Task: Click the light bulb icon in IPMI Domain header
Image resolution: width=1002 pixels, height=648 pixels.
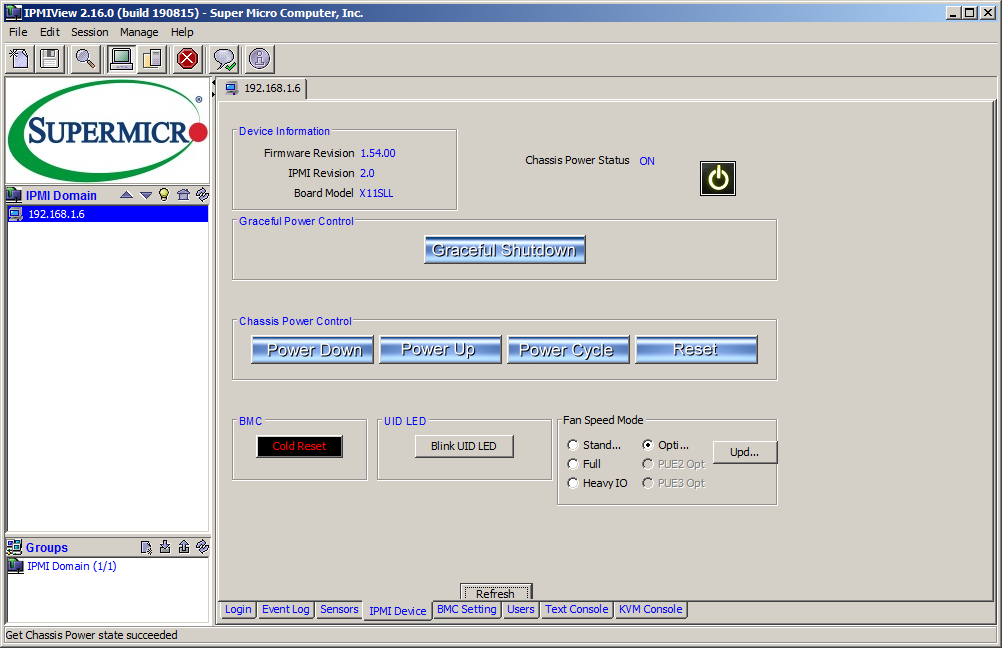Action: 164,195
